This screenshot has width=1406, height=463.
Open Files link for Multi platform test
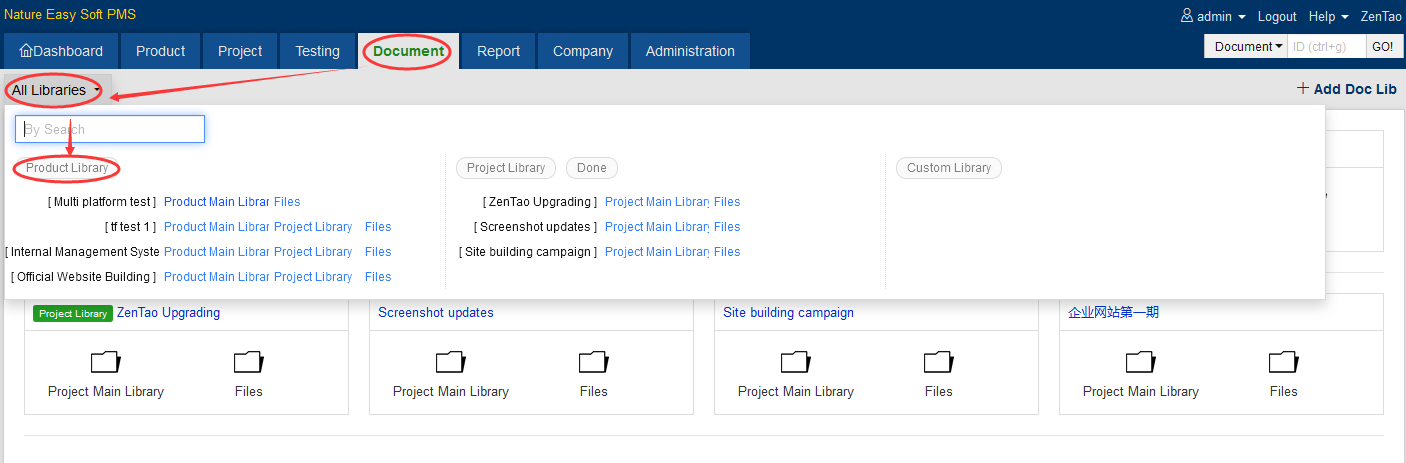(x=286, y=202)
